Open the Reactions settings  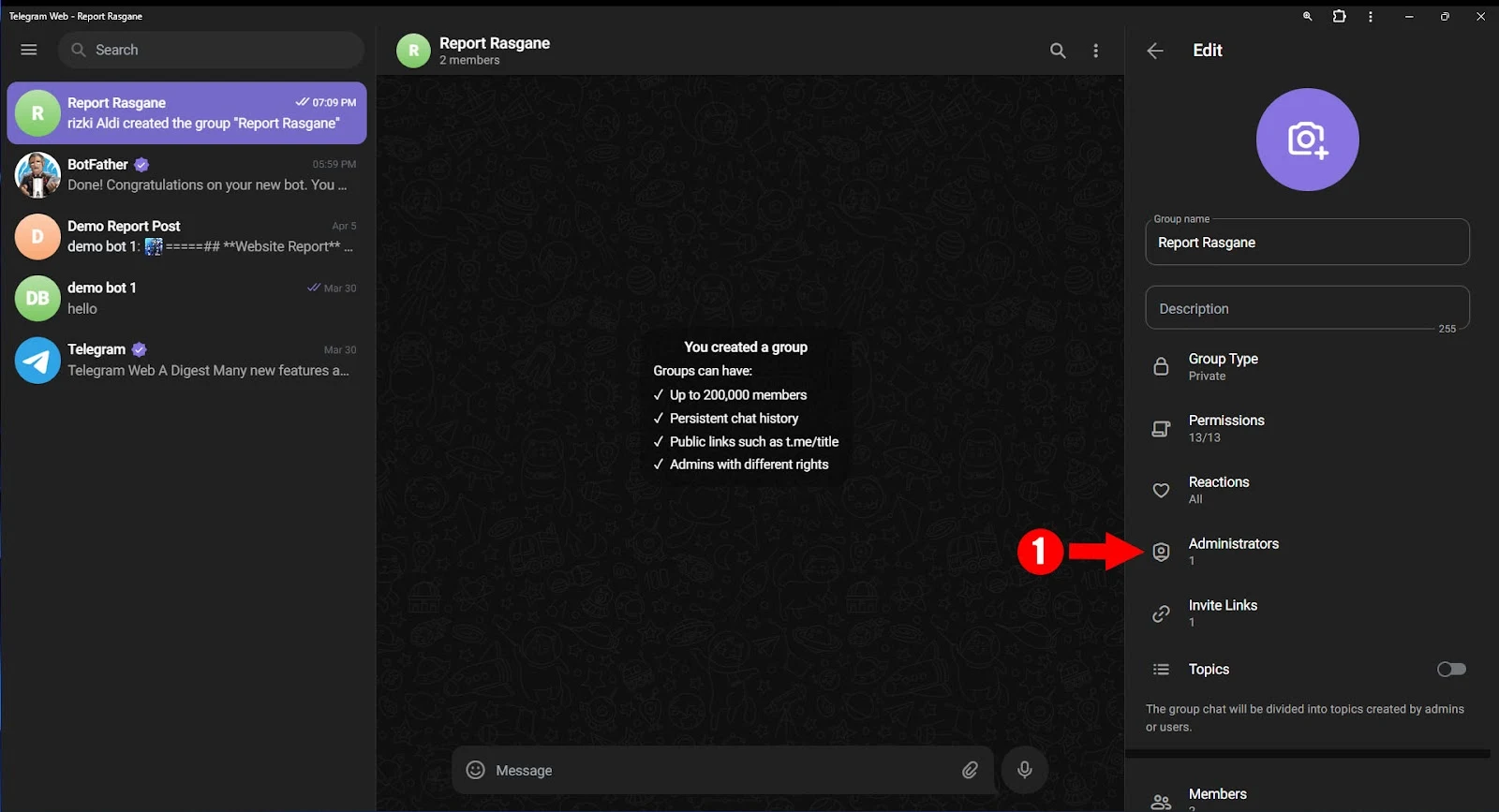[1307, 490]
